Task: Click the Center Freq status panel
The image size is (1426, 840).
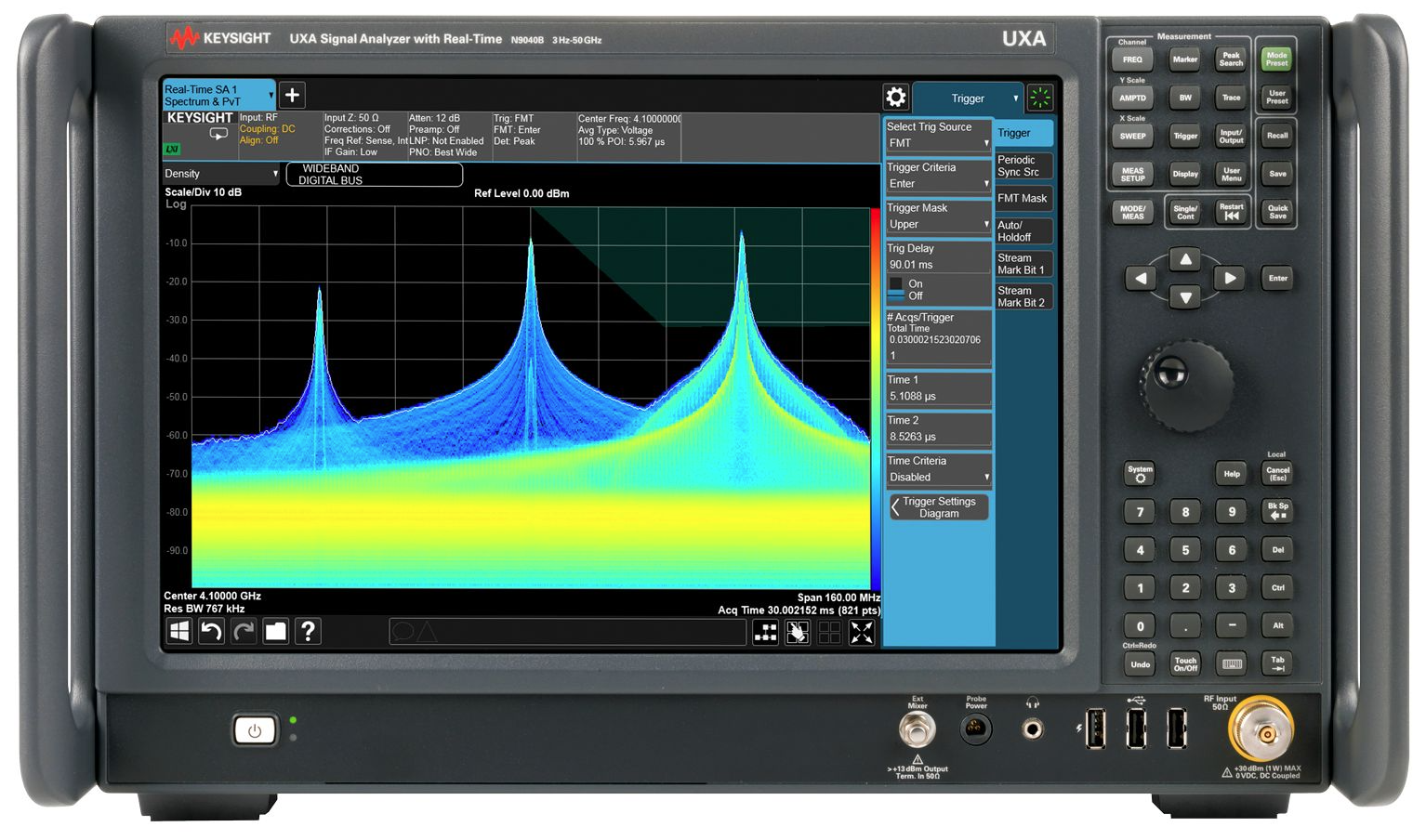Action: coord(629,137)
